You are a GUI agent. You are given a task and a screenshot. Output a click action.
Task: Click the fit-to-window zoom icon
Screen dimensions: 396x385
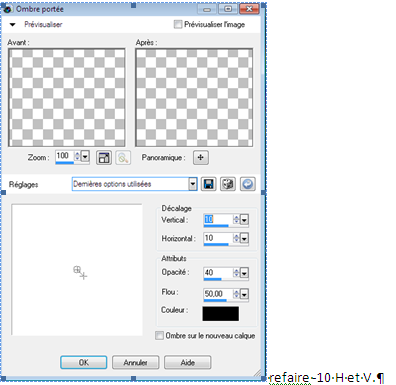104,158
